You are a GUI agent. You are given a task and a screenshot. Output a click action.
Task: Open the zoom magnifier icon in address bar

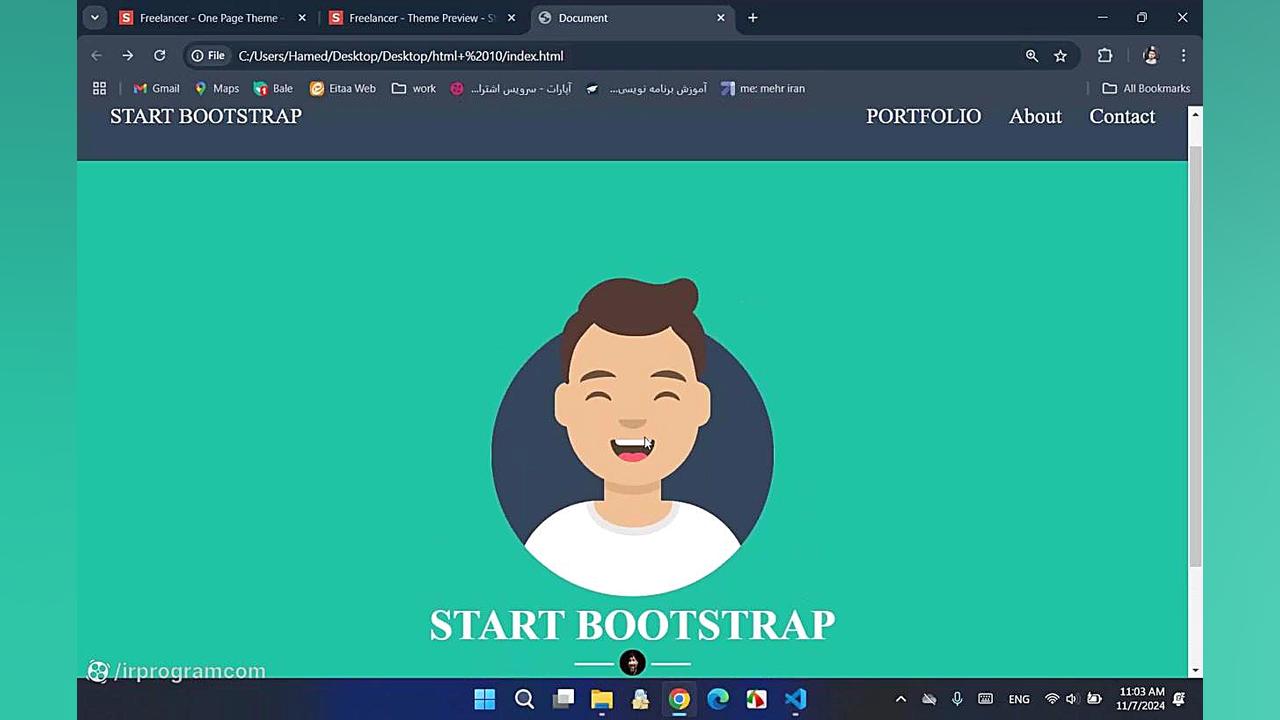point(1032,56)
